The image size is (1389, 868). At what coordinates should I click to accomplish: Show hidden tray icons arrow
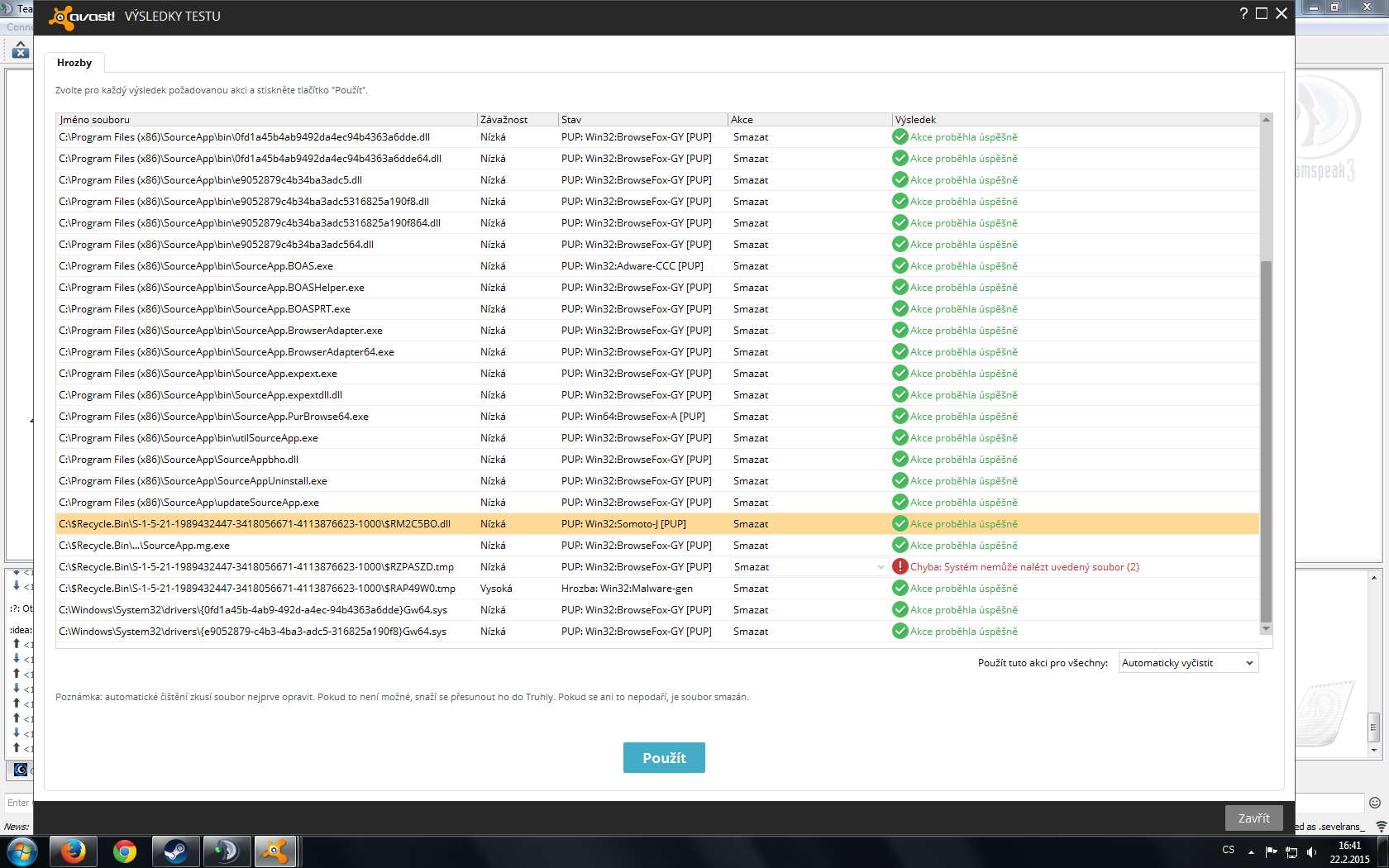[1251, 852]
